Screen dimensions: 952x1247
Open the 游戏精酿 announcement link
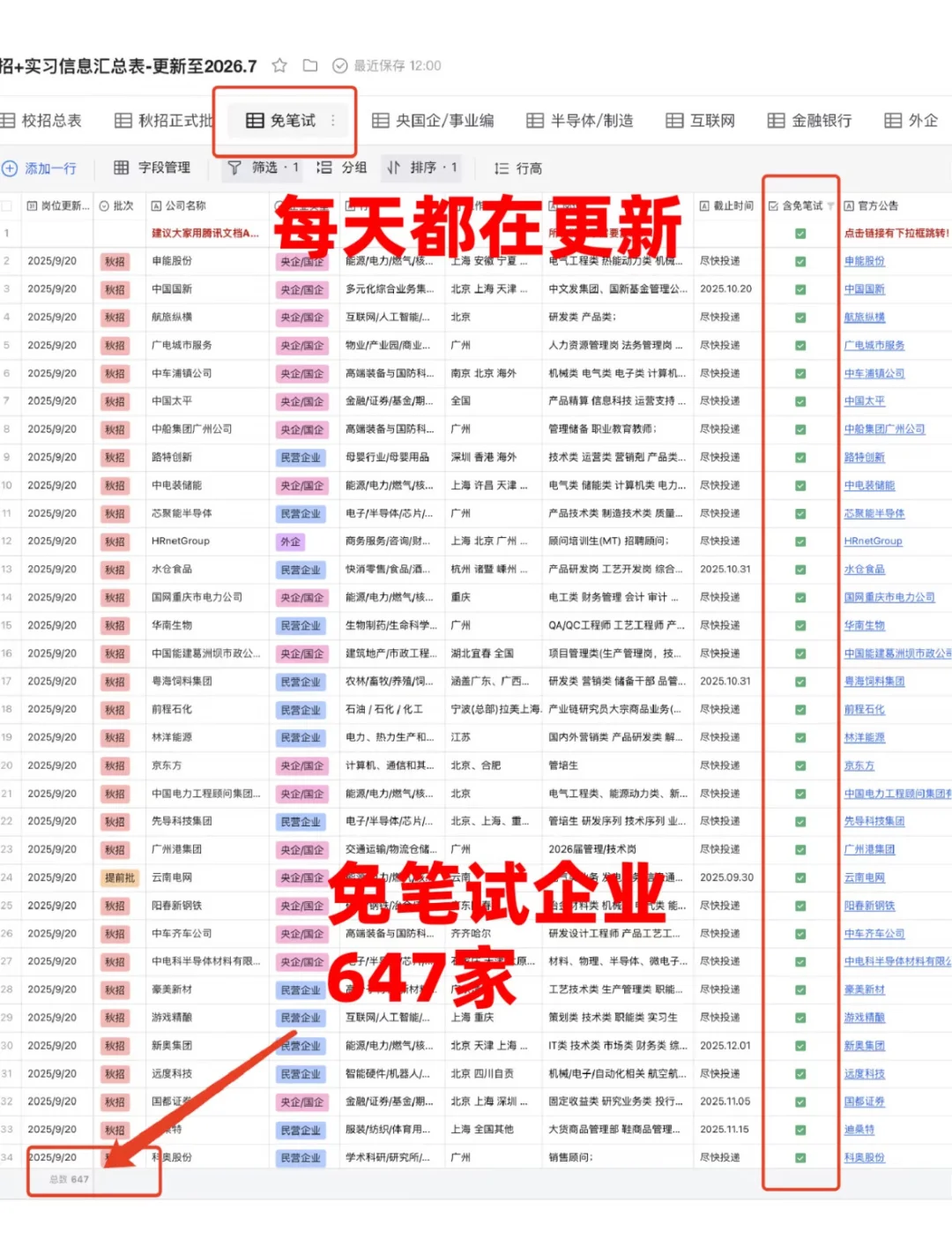864,1018
